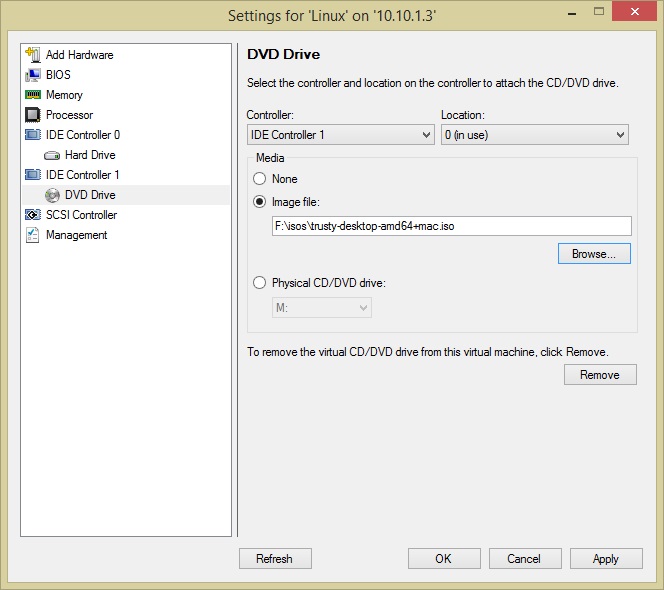
Task: Select the IDE Controller 1 entry
Action: click(x=83, y=175)
